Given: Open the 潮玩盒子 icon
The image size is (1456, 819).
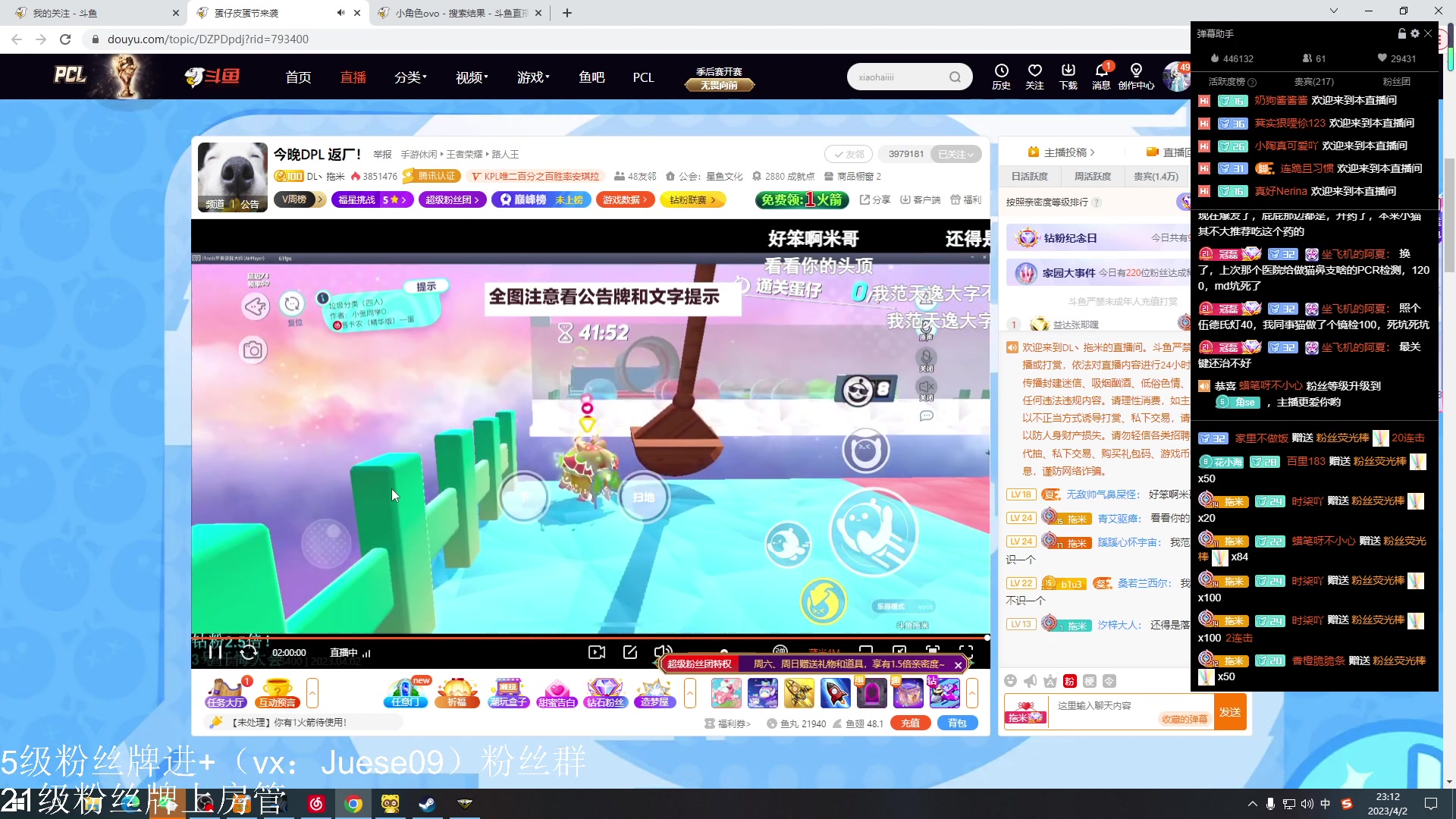Looking at the screenshot, I should (x=508, y=692).
